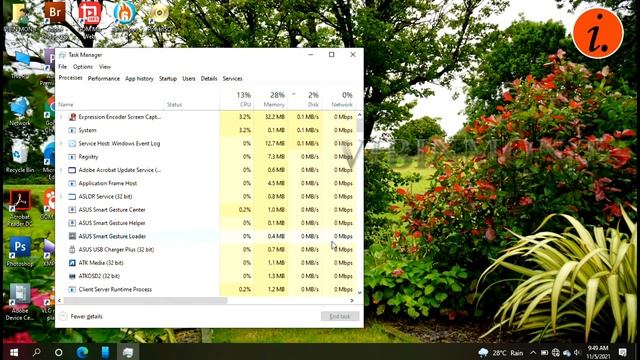Open taskbar clock showing 9:49 AM
This screenshot has width=640, height=360.
(599, 352)
